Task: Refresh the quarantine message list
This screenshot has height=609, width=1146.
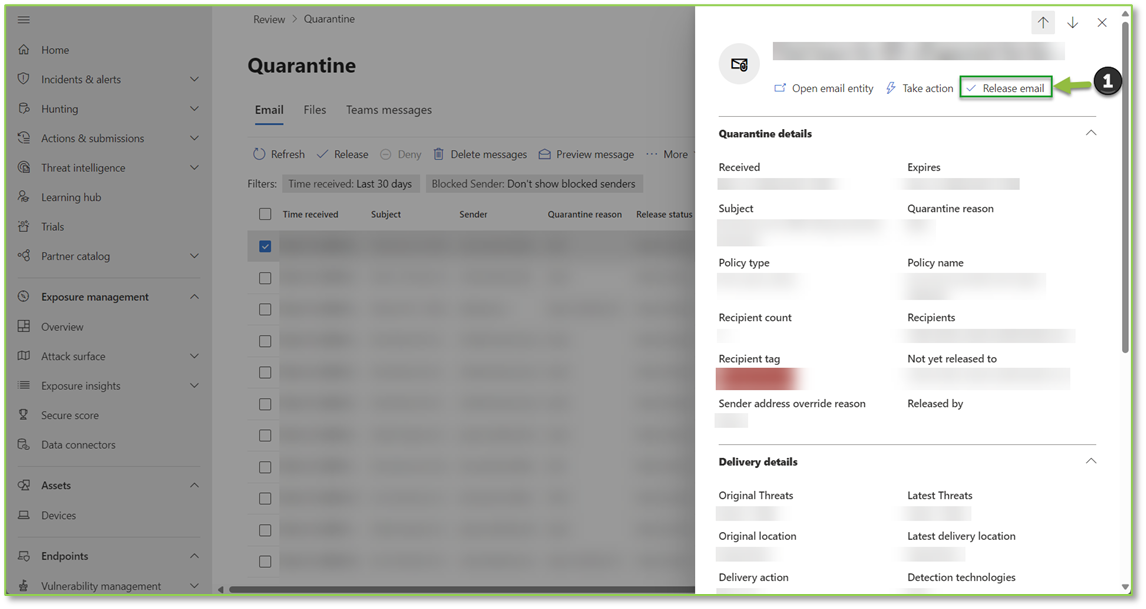Action: click(279, 153)
